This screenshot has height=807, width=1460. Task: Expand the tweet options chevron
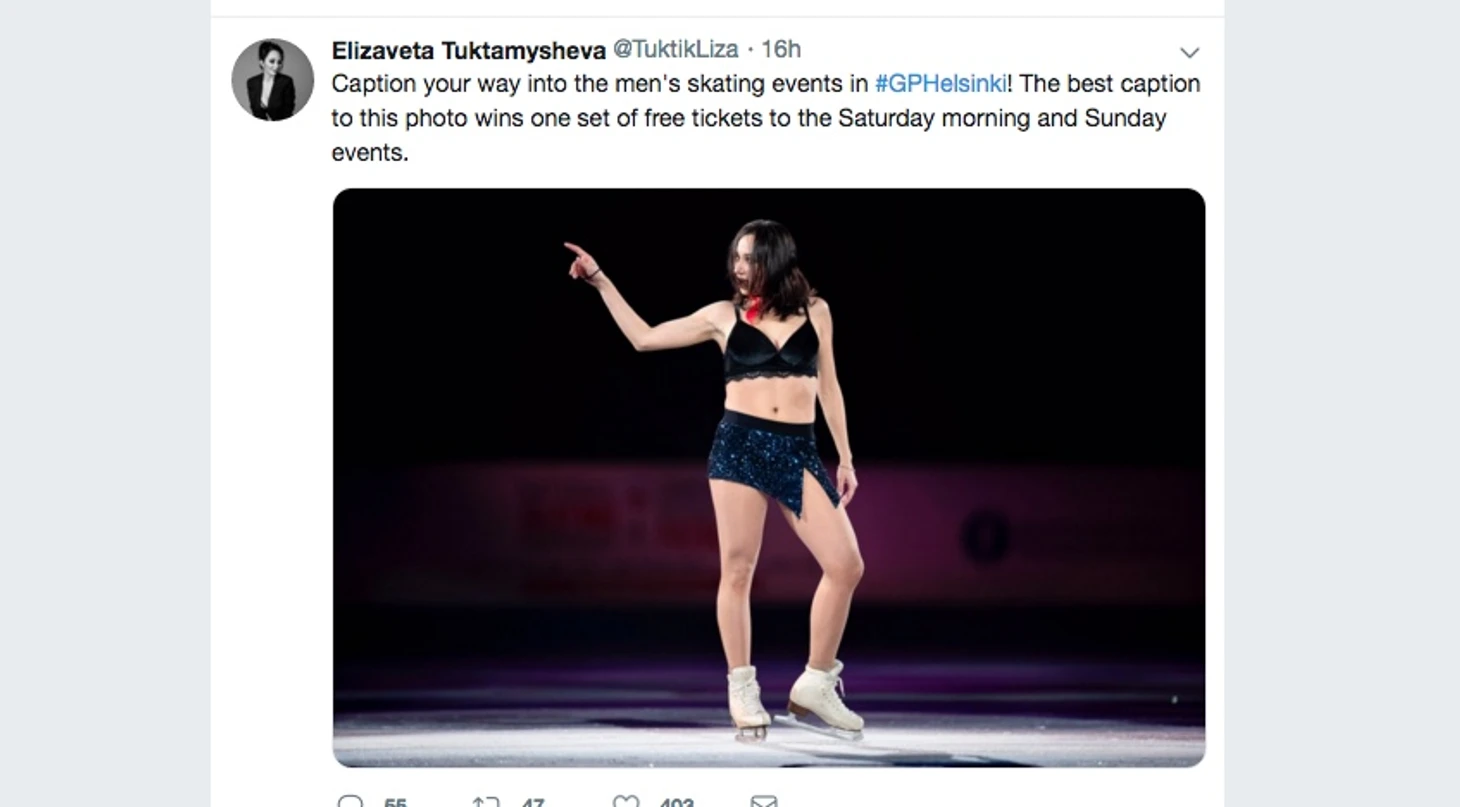[1189, 52]
